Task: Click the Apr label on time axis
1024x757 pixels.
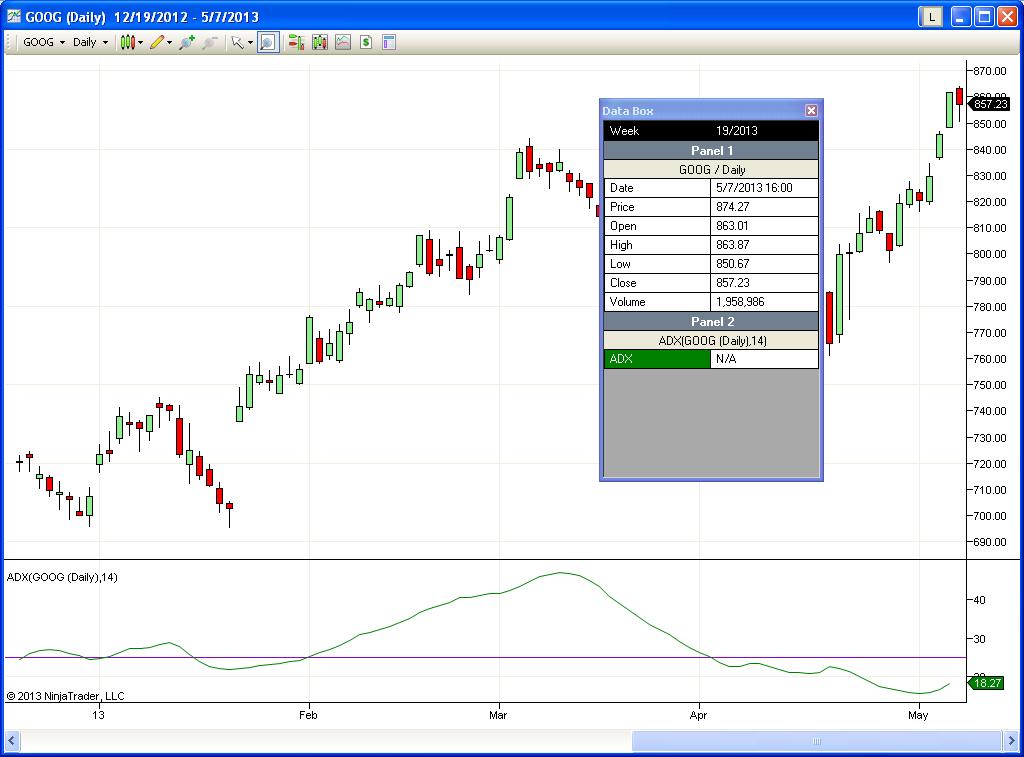Action: coord(698,715)
